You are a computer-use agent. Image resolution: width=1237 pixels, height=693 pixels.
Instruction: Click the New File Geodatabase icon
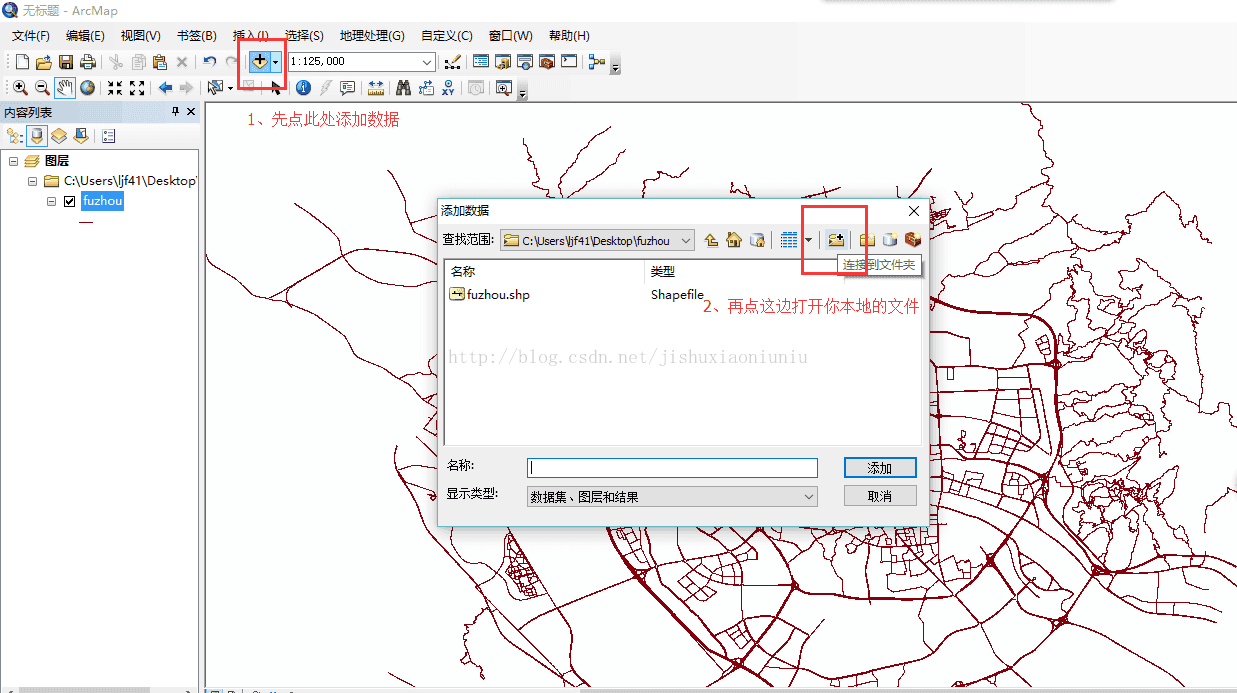[889, 239]
